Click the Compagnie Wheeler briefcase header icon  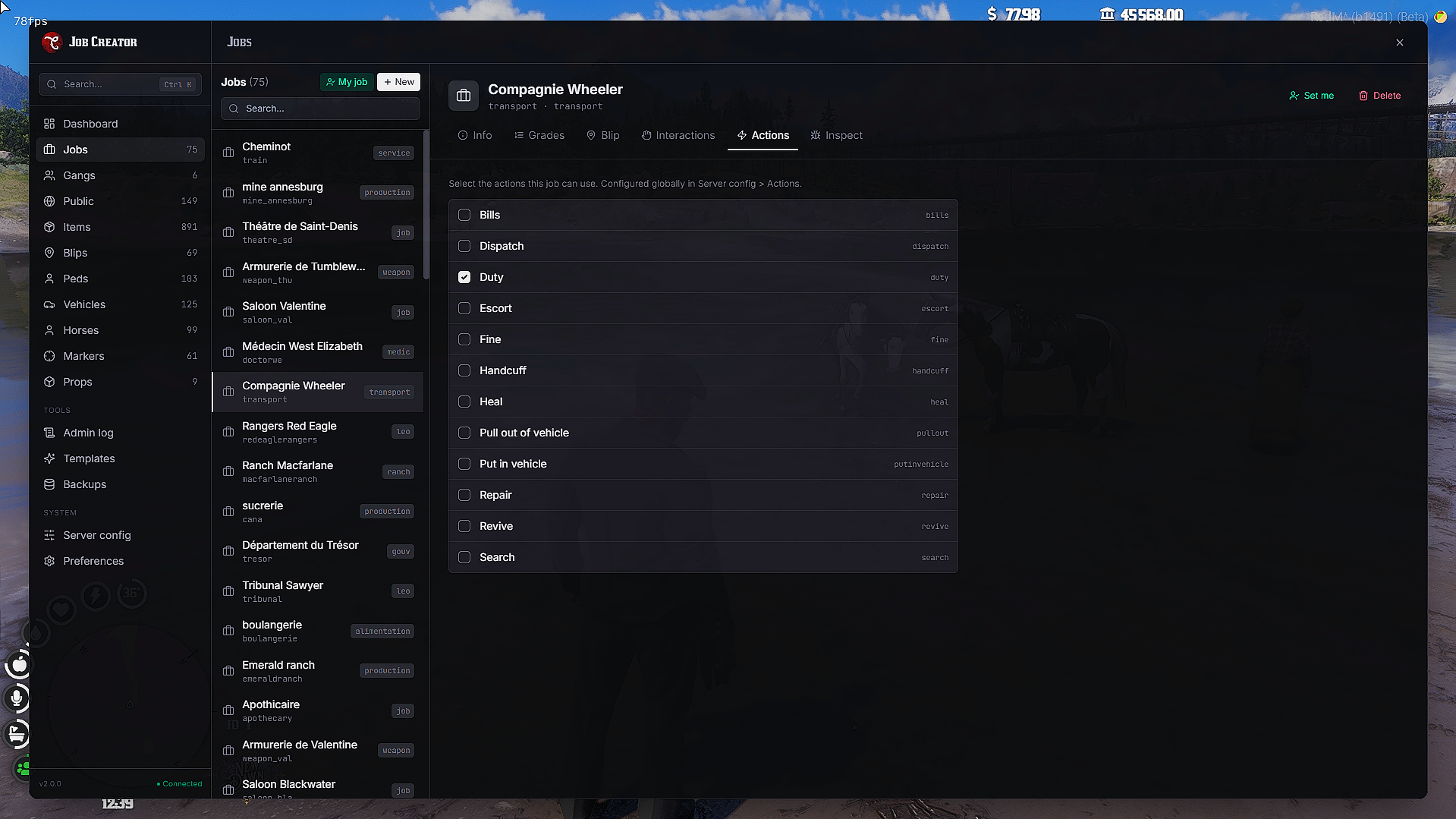click(x=464, y=96)
